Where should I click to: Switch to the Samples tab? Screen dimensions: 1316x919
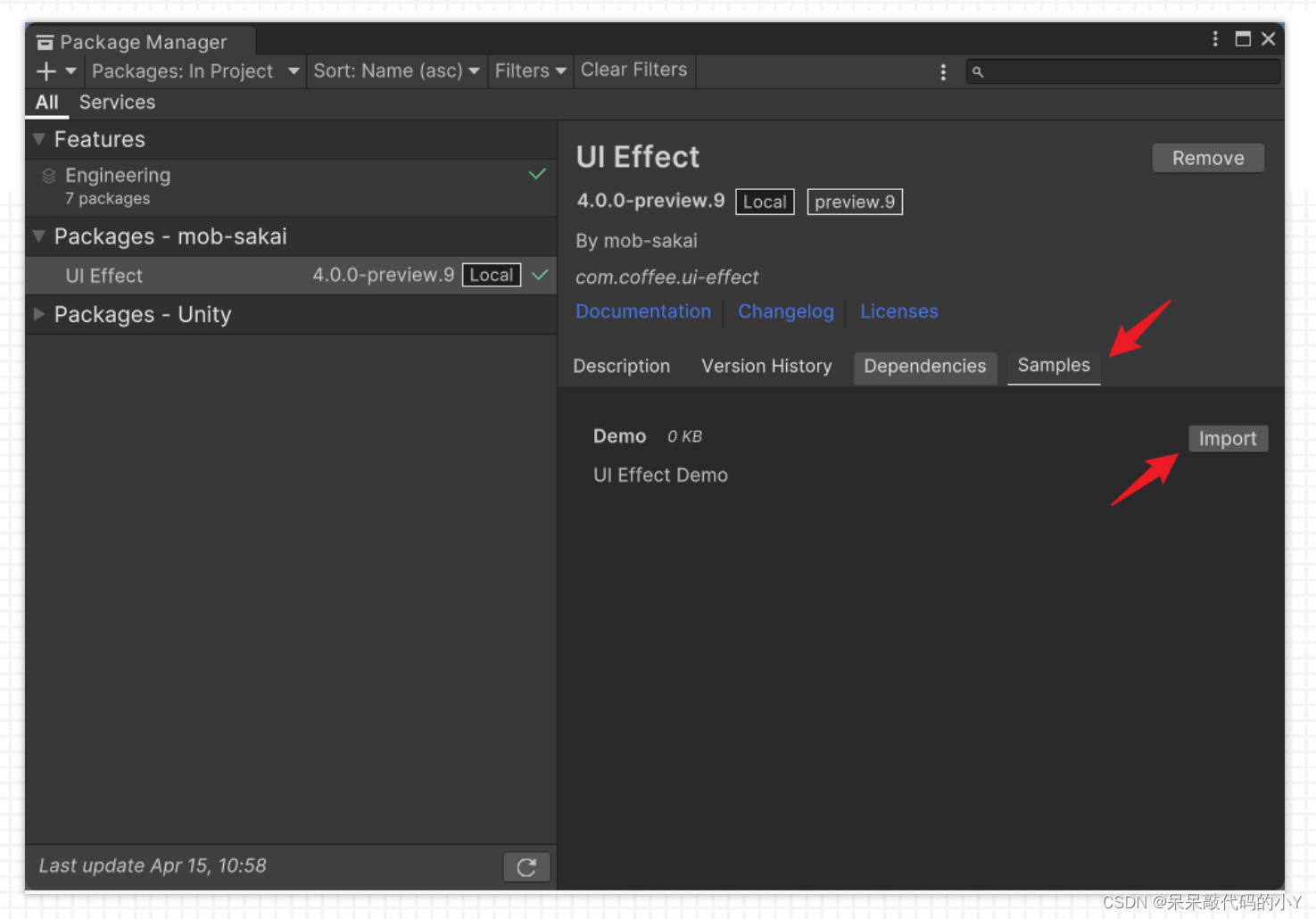tap(1054, 366)
